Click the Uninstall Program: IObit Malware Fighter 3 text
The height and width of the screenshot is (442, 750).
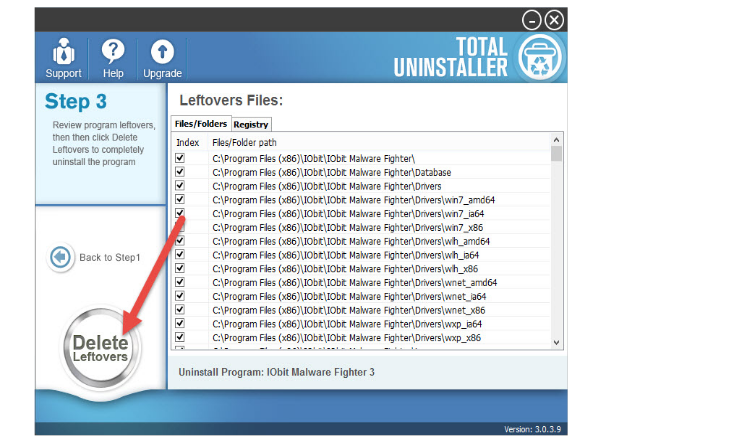(276, 372)
